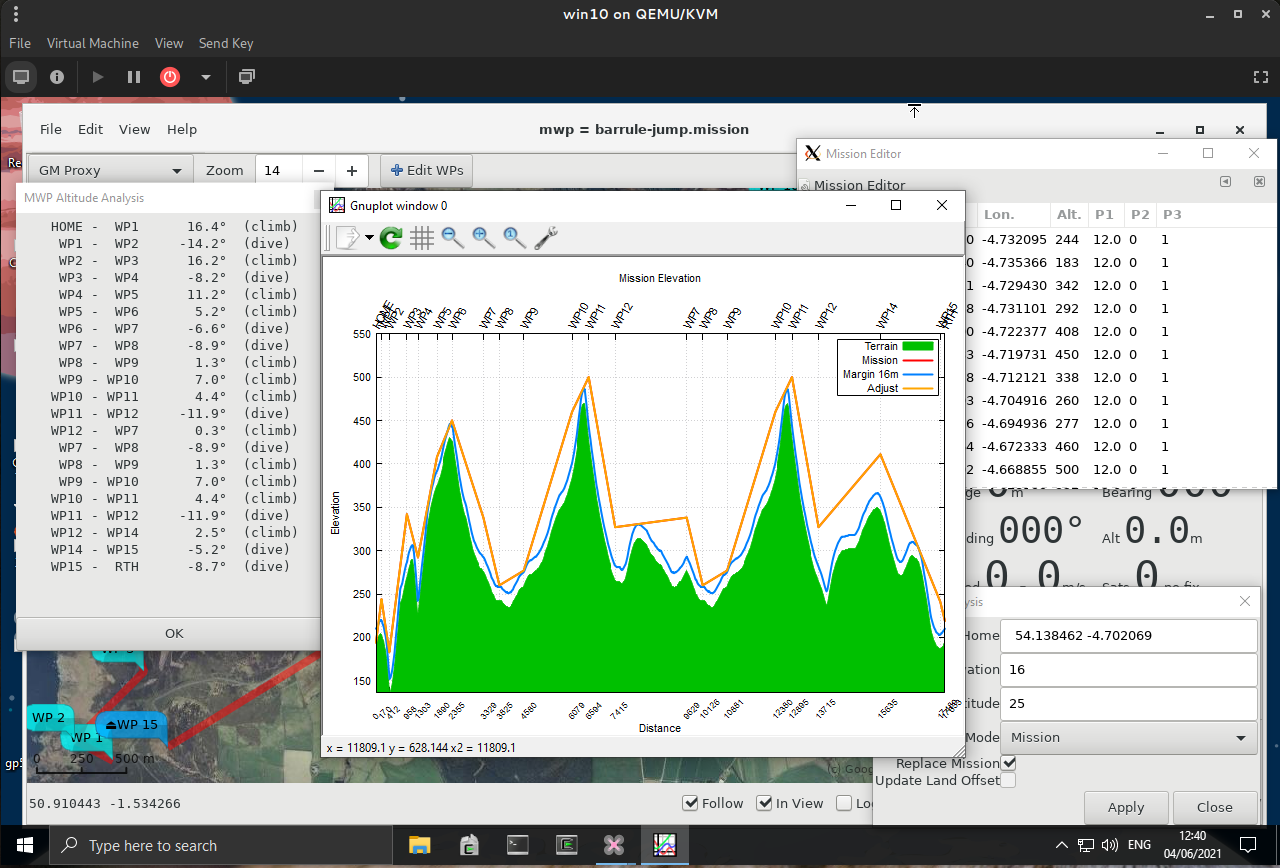
Task: Click the input field showing 25
Action: click(x=1129, y=703)
